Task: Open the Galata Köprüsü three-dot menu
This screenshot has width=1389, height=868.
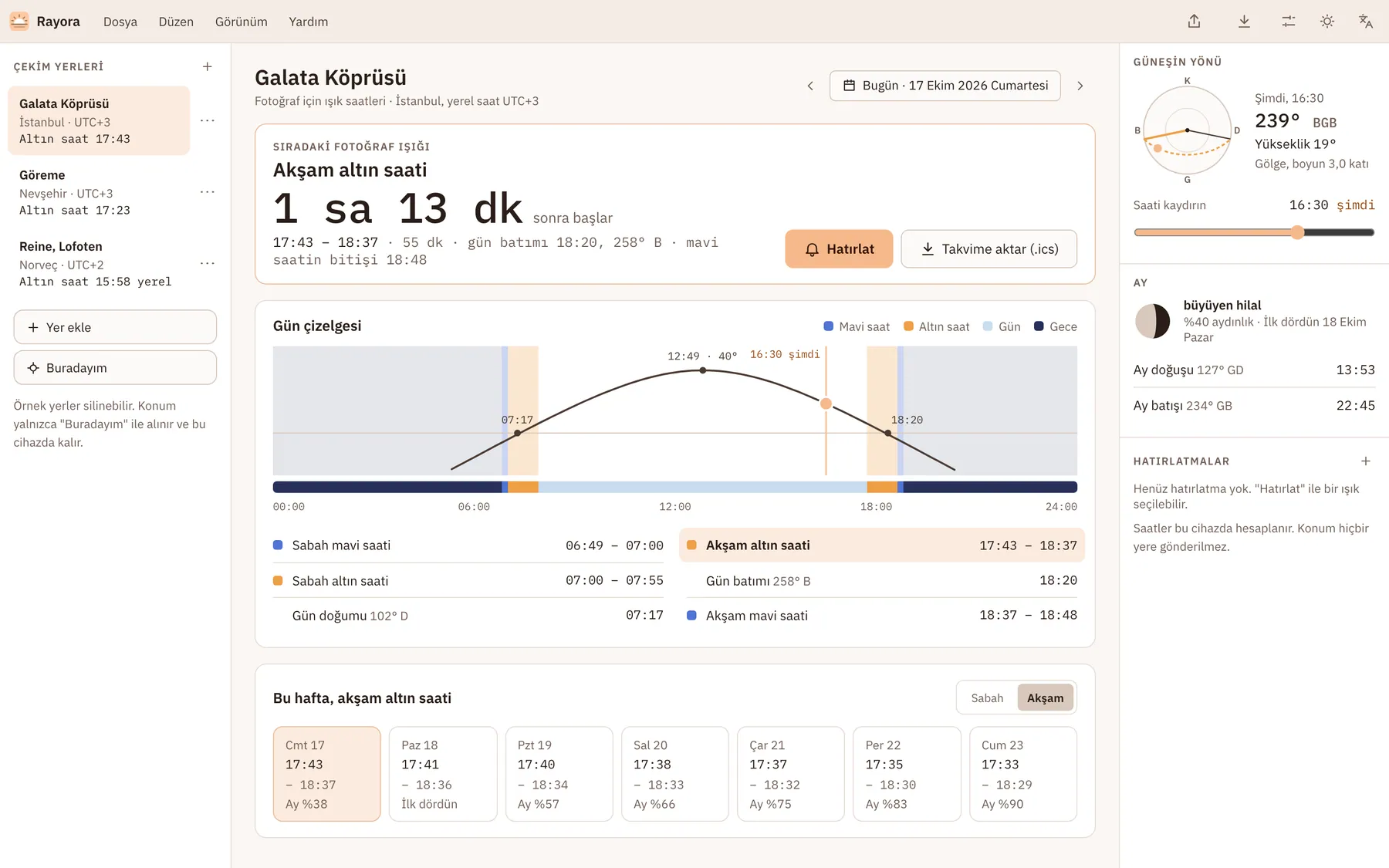Action: (x=207, y=120)
